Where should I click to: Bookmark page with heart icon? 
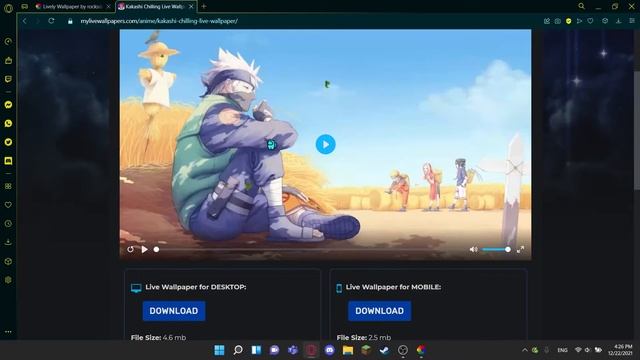click(x=590, y=21)
